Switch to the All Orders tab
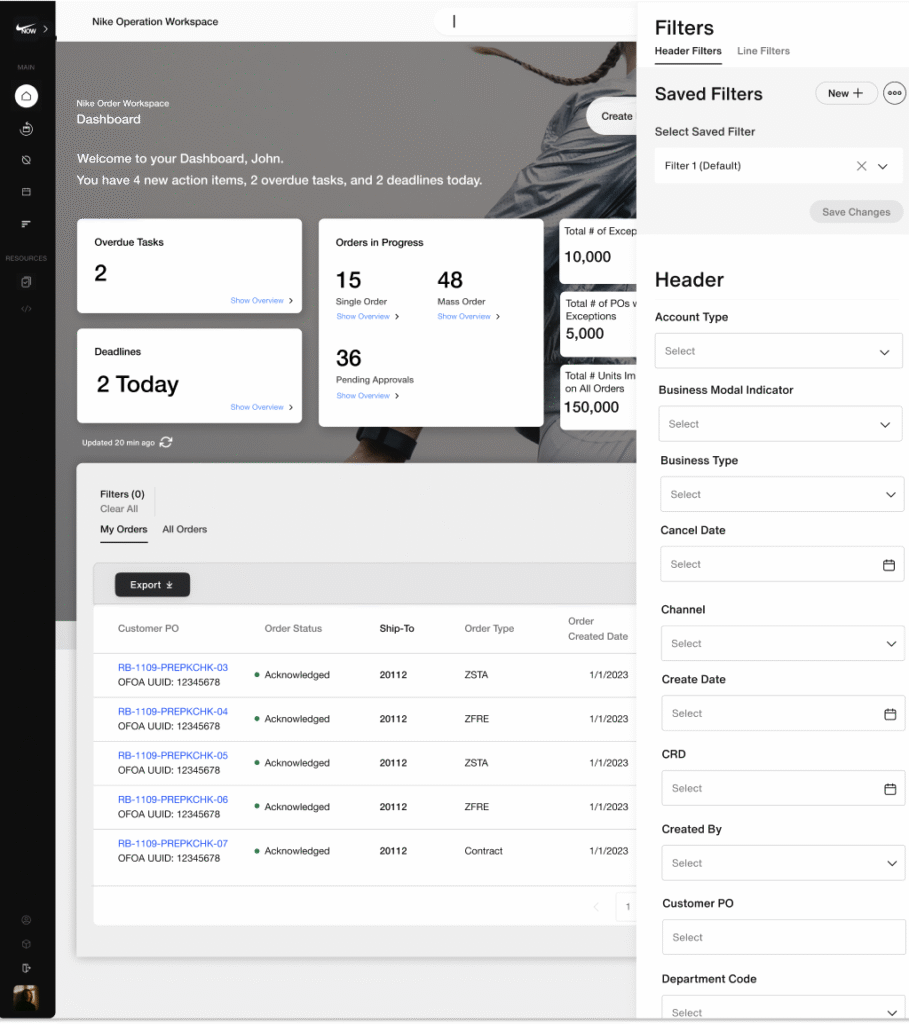 coord(184,529)
